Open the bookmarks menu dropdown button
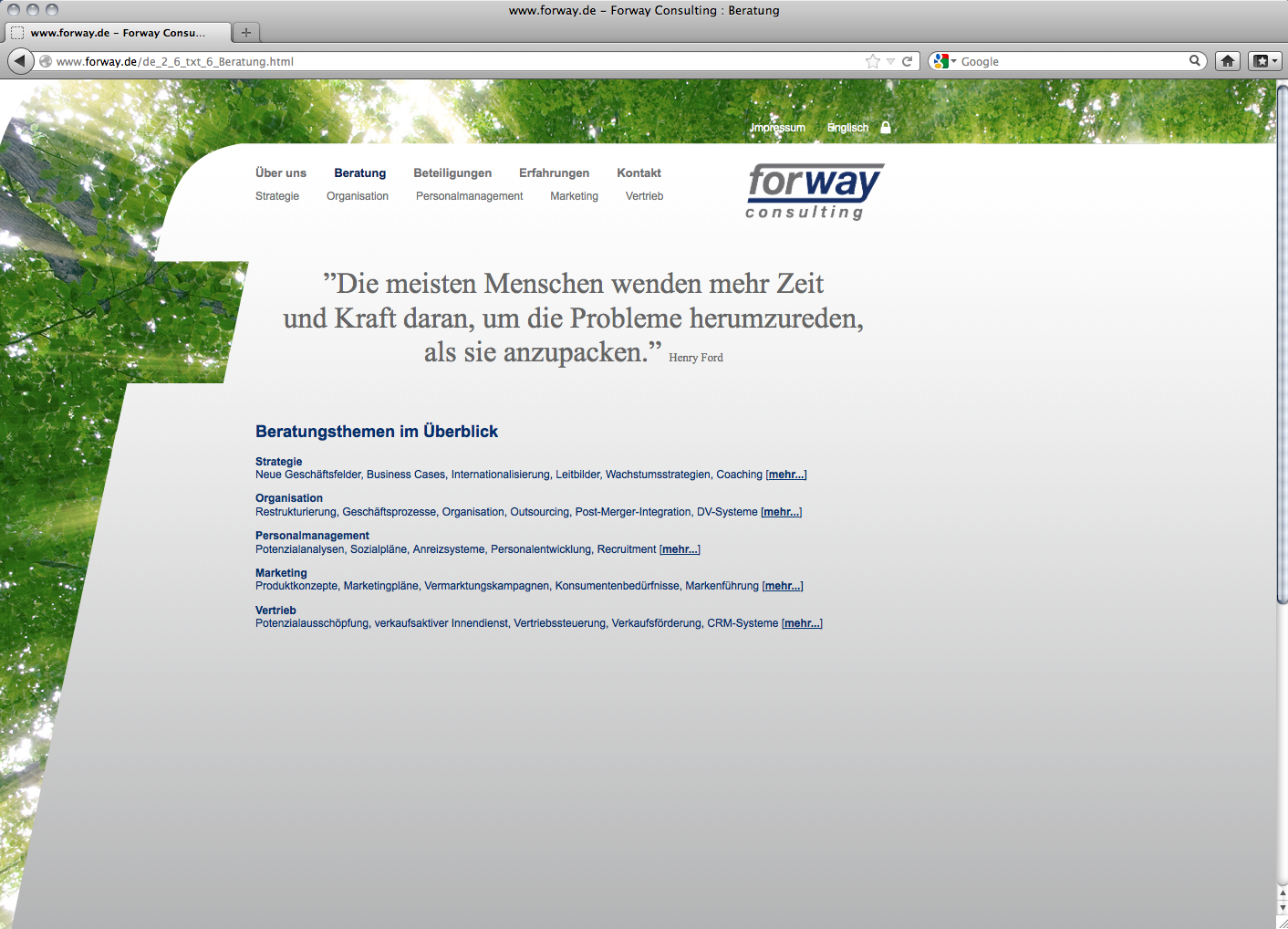The height and width of the screenshot is (929, 1288). click(1265, 61)
